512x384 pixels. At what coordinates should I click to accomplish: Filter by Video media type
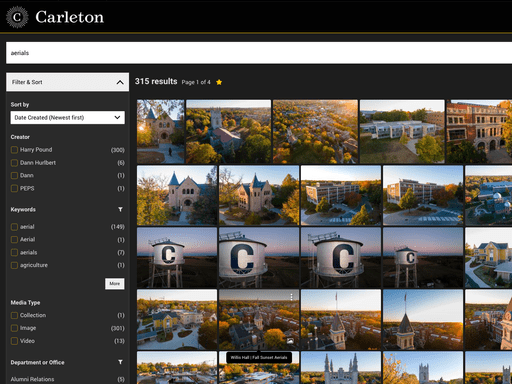pyautogui.click(x=14, y=341)
